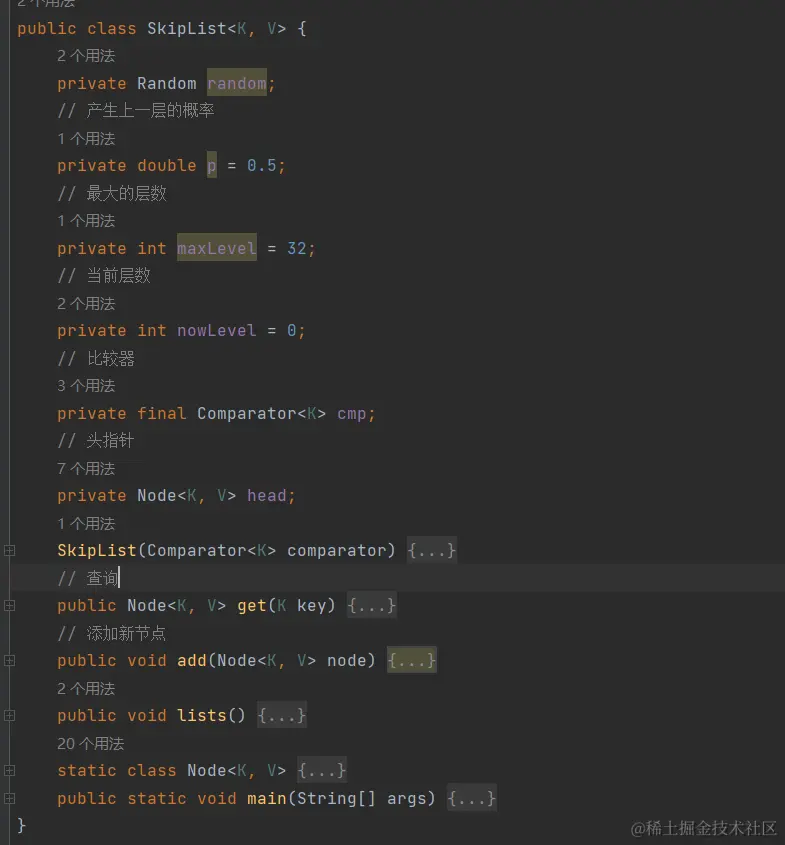This screenshot has height=845, width=785.
Task: Click the comment '// 头指针'
Action: tap(96, 440)
